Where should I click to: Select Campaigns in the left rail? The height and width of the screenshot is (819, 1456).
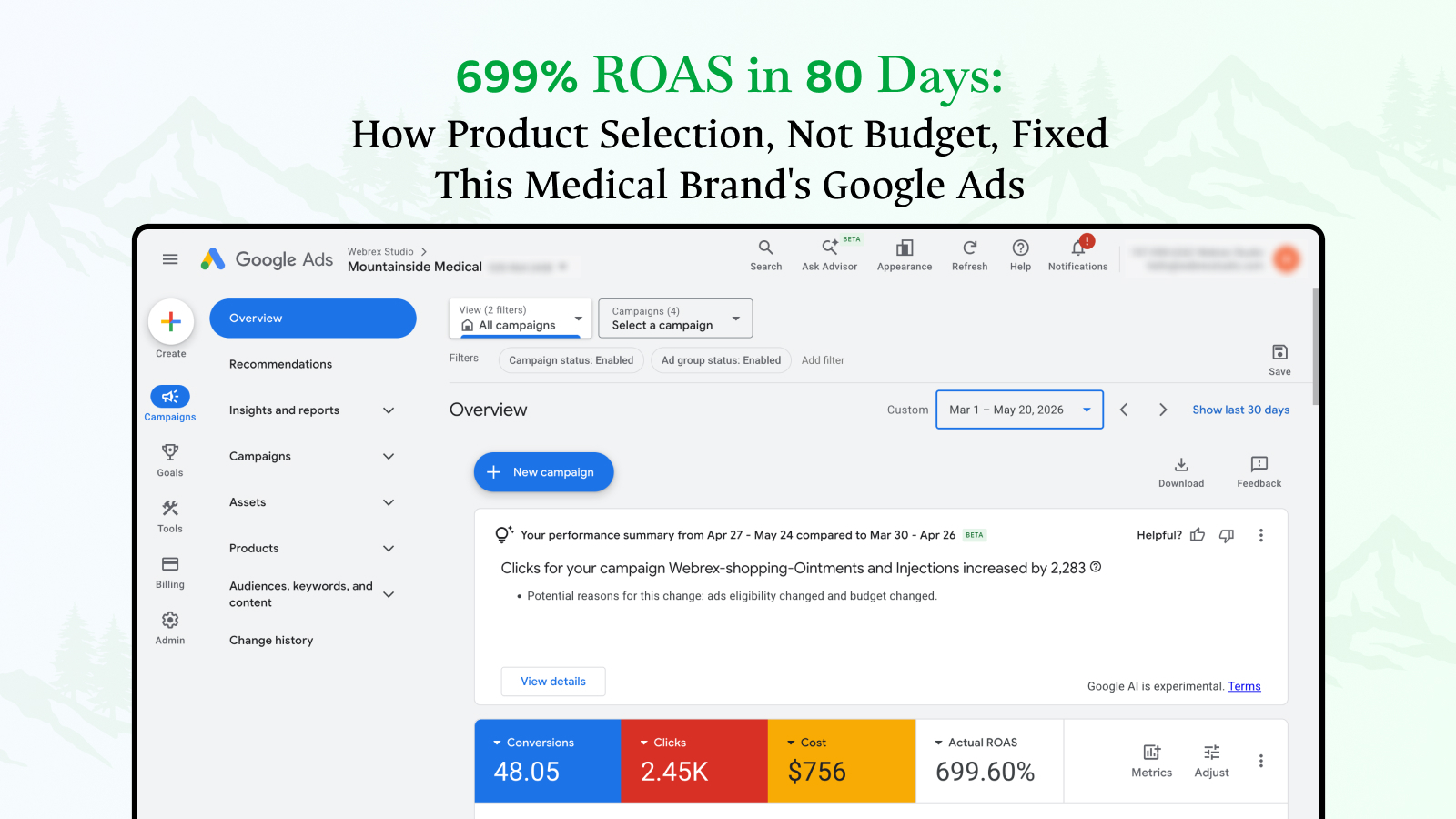[x=170, y=403]
